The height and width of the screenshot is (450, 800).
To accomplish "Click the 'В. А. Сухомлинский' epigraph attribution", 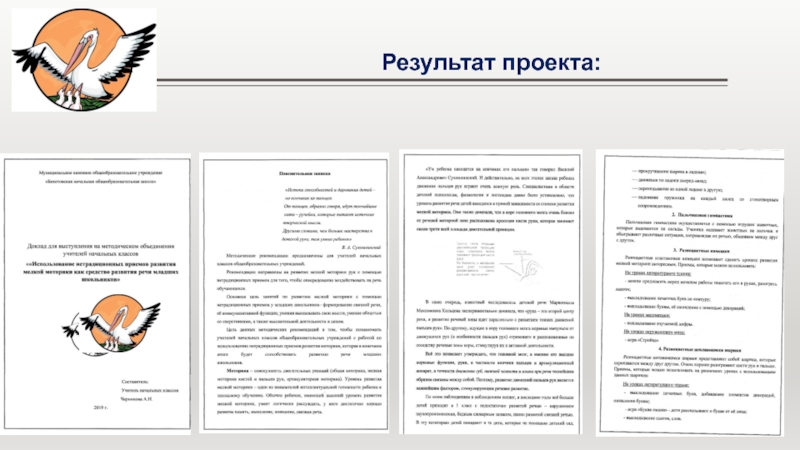I will click(x=361, y=247).
